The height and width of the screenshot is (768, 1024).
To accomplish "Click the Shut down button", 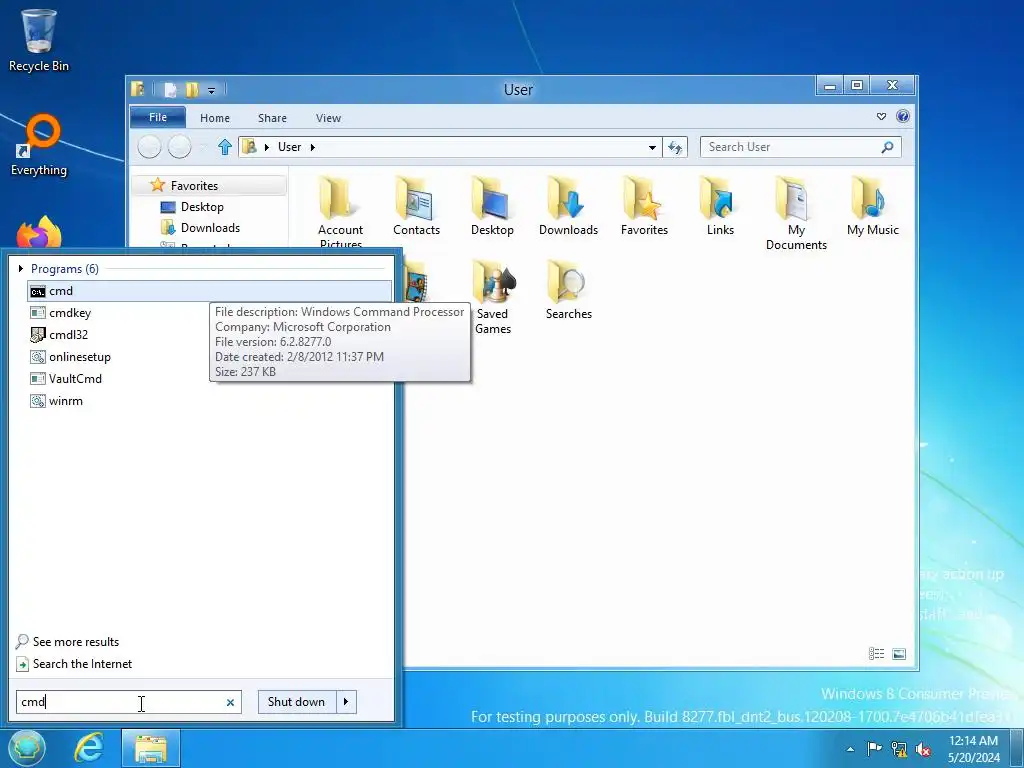I will (x=296, y=702).
